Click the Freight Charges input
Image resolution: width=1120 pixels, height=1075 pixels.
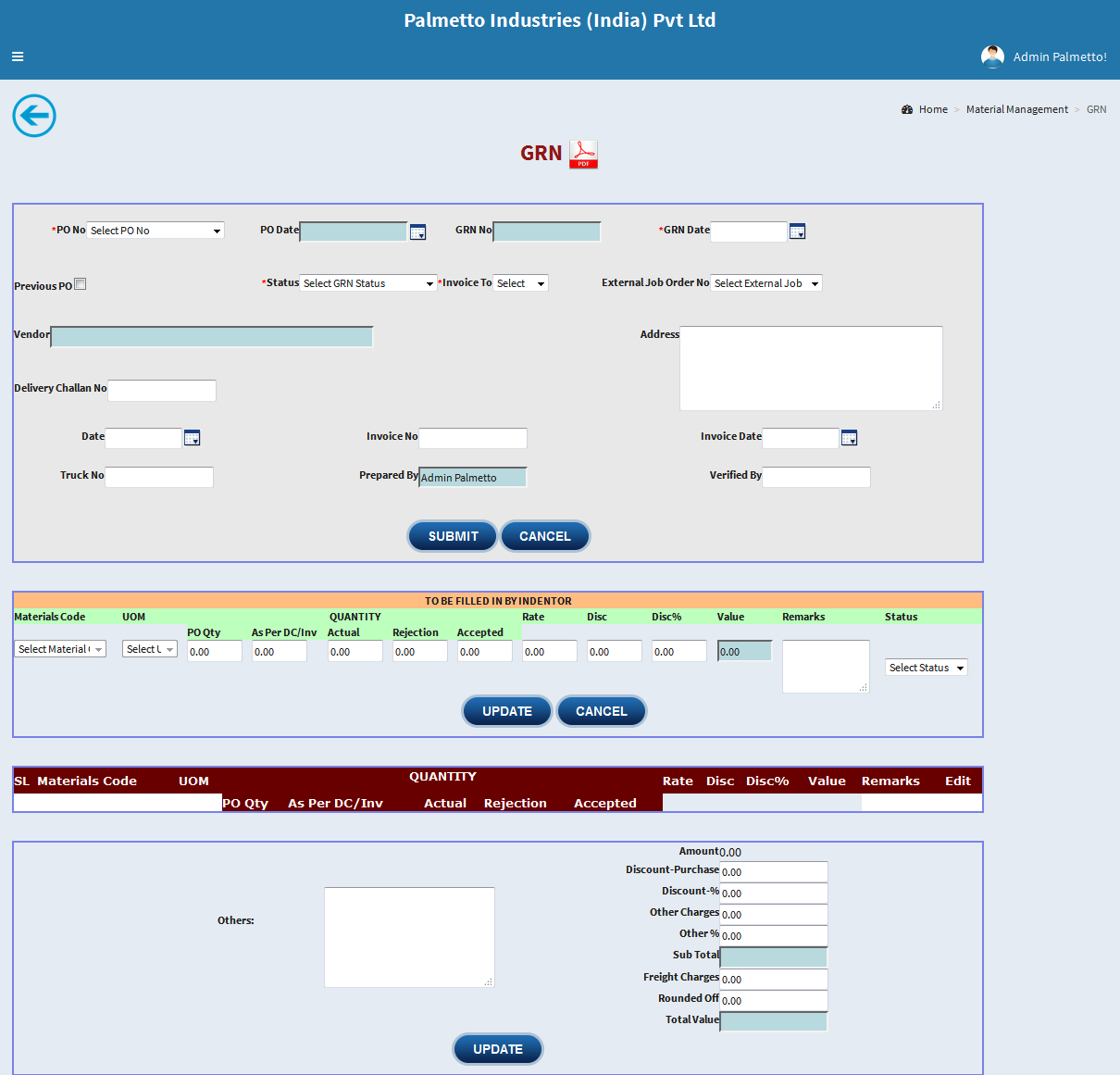pos(774,979)
